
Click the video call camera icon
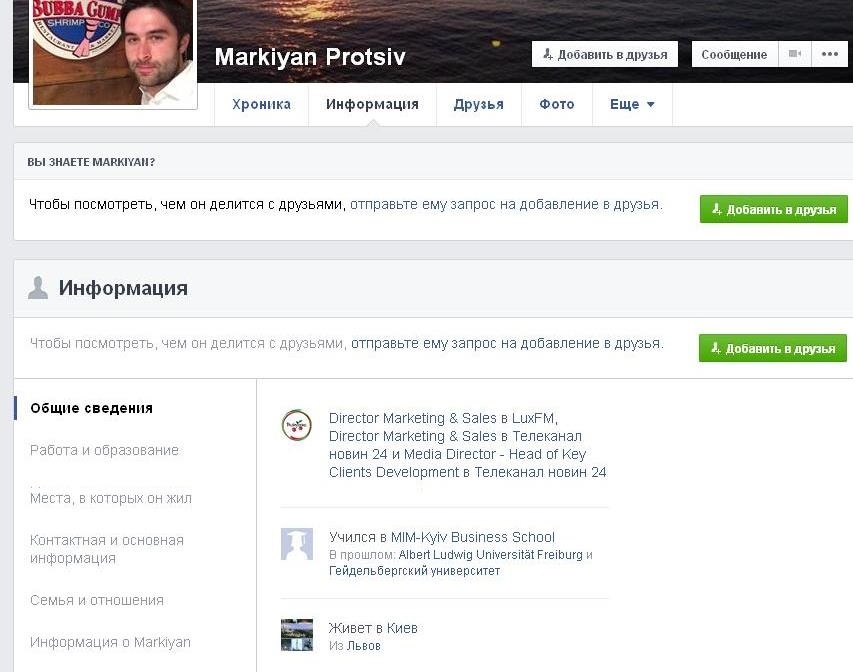(x=795, y=54)
